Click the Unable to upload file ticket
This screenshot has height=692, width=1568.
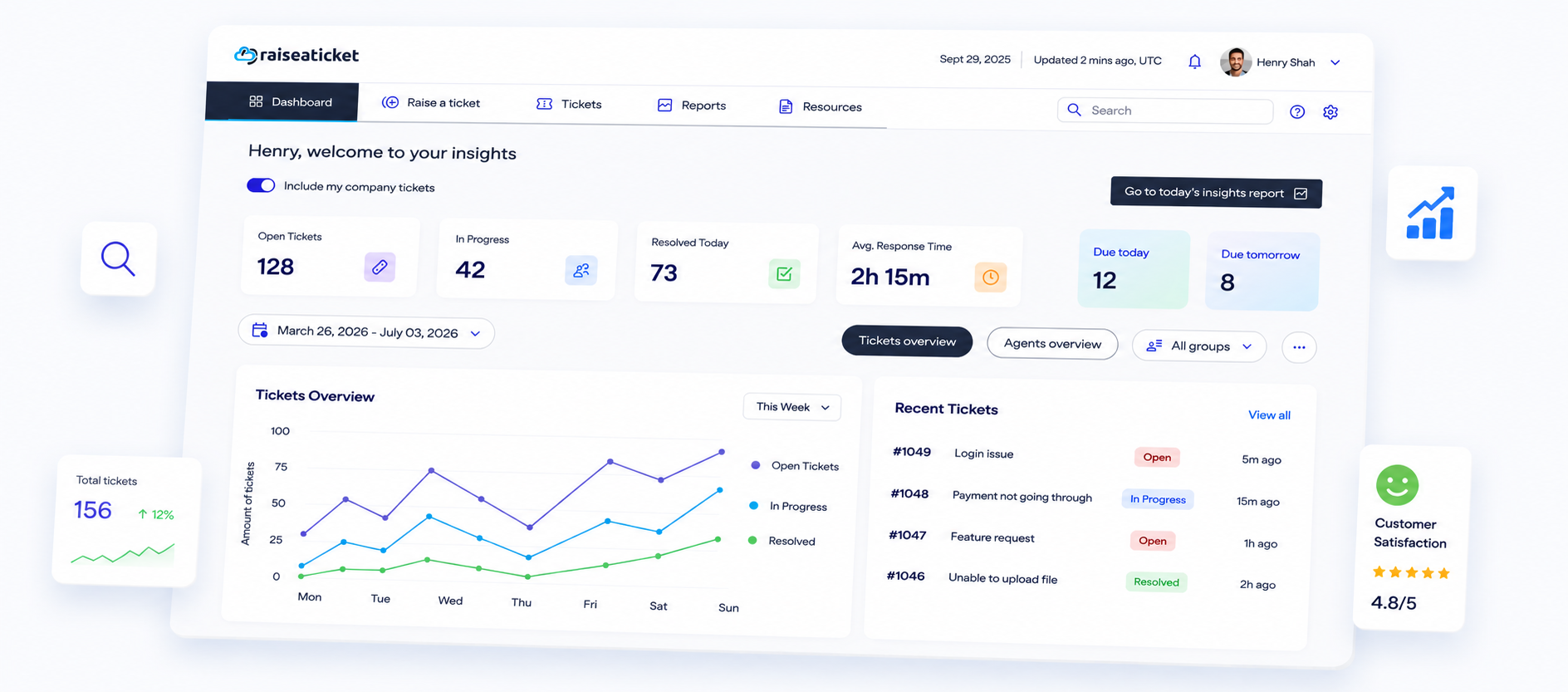pos(1002,578)
